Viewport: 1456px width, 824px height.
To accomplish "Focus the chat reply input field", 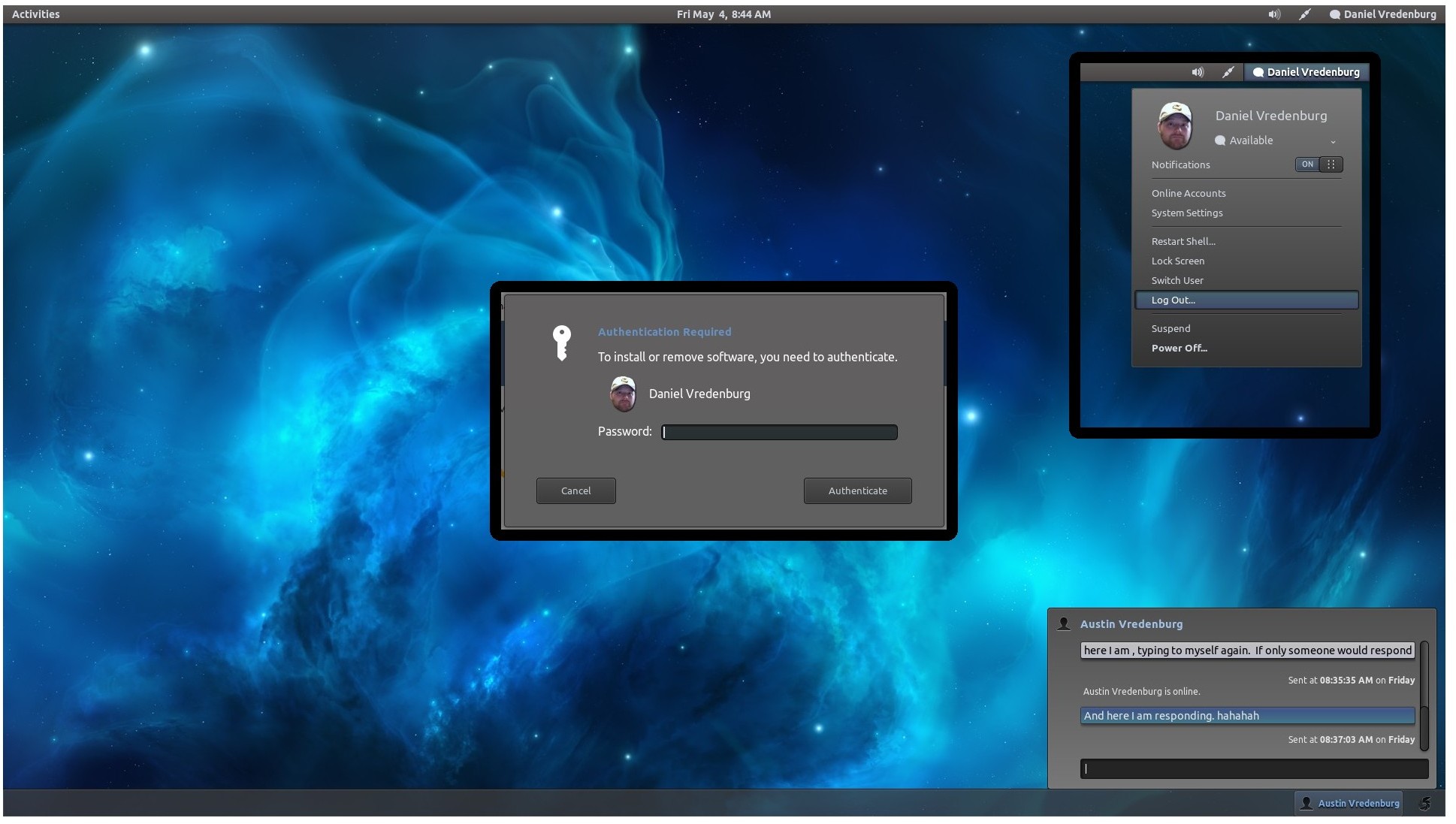I will [1254, 768].
